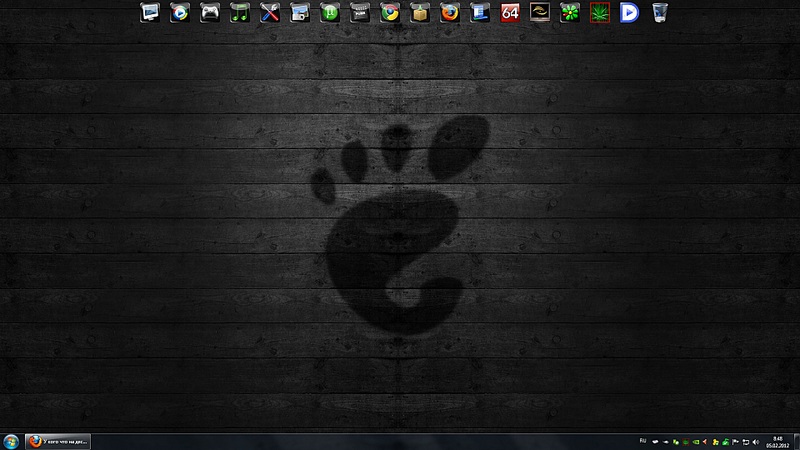
Task: Open the picture viewer dock icon
Action: point(300,12)
